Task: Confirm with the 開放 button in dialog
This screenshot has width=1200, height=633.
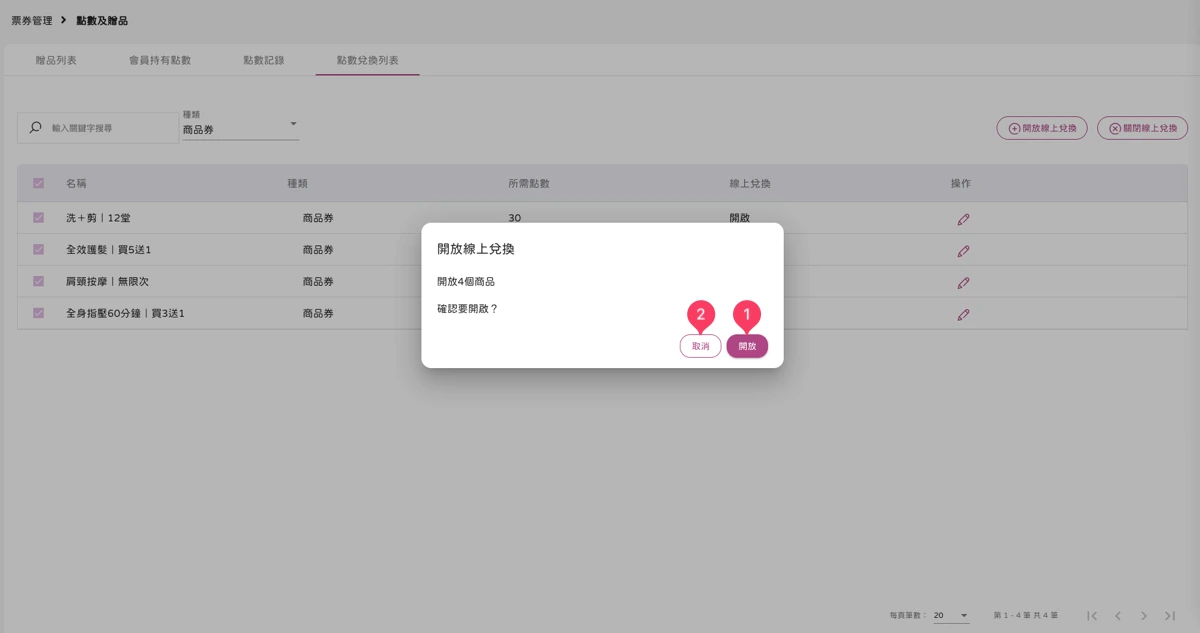Action: [747, 346]
